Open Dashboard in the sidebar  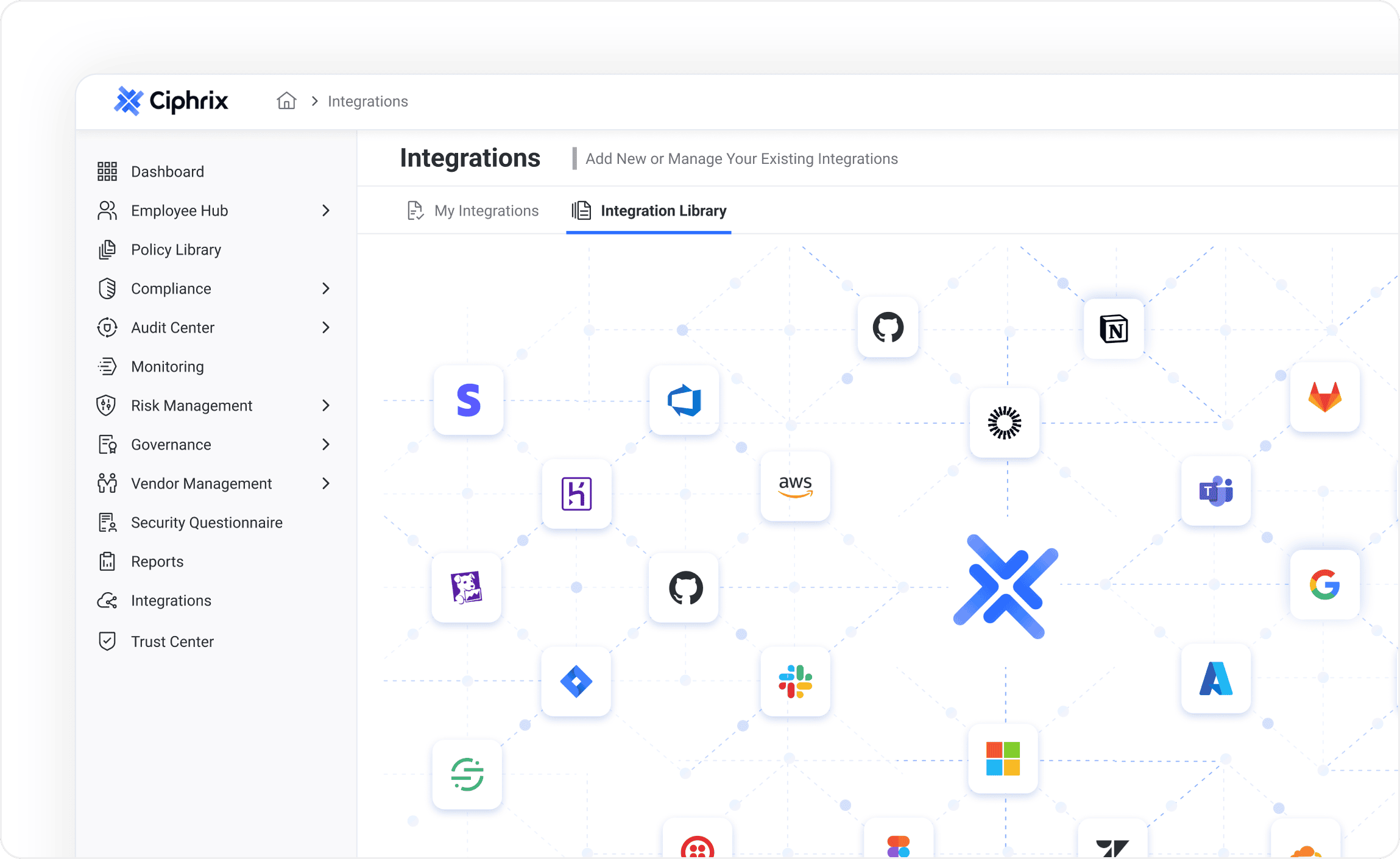click(x=168, y=172)
